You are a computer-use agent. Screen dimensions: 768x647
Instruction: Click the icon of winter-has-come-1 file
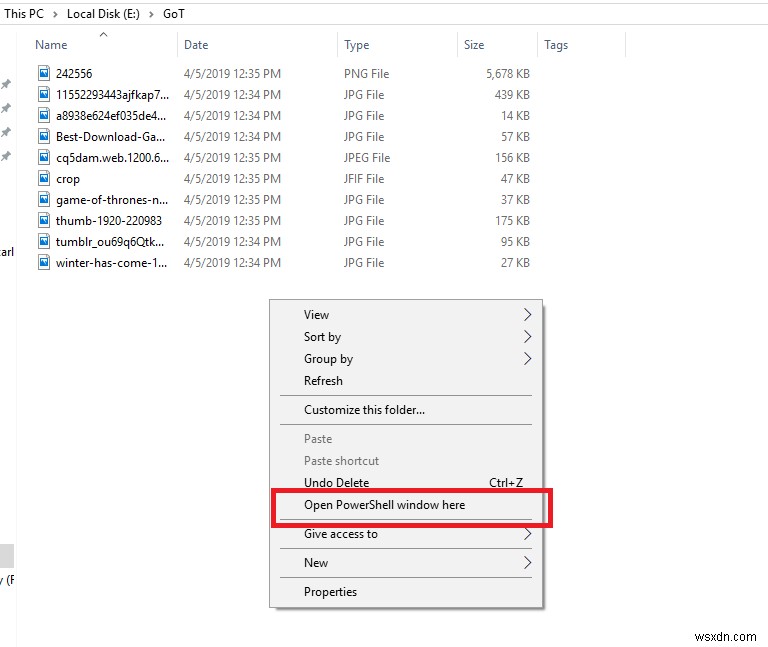point(44,263)
